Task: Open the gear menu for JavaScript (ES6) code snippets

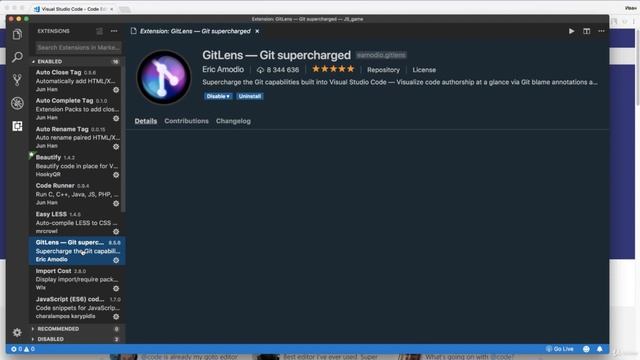Action: click(x=116, y=316)
